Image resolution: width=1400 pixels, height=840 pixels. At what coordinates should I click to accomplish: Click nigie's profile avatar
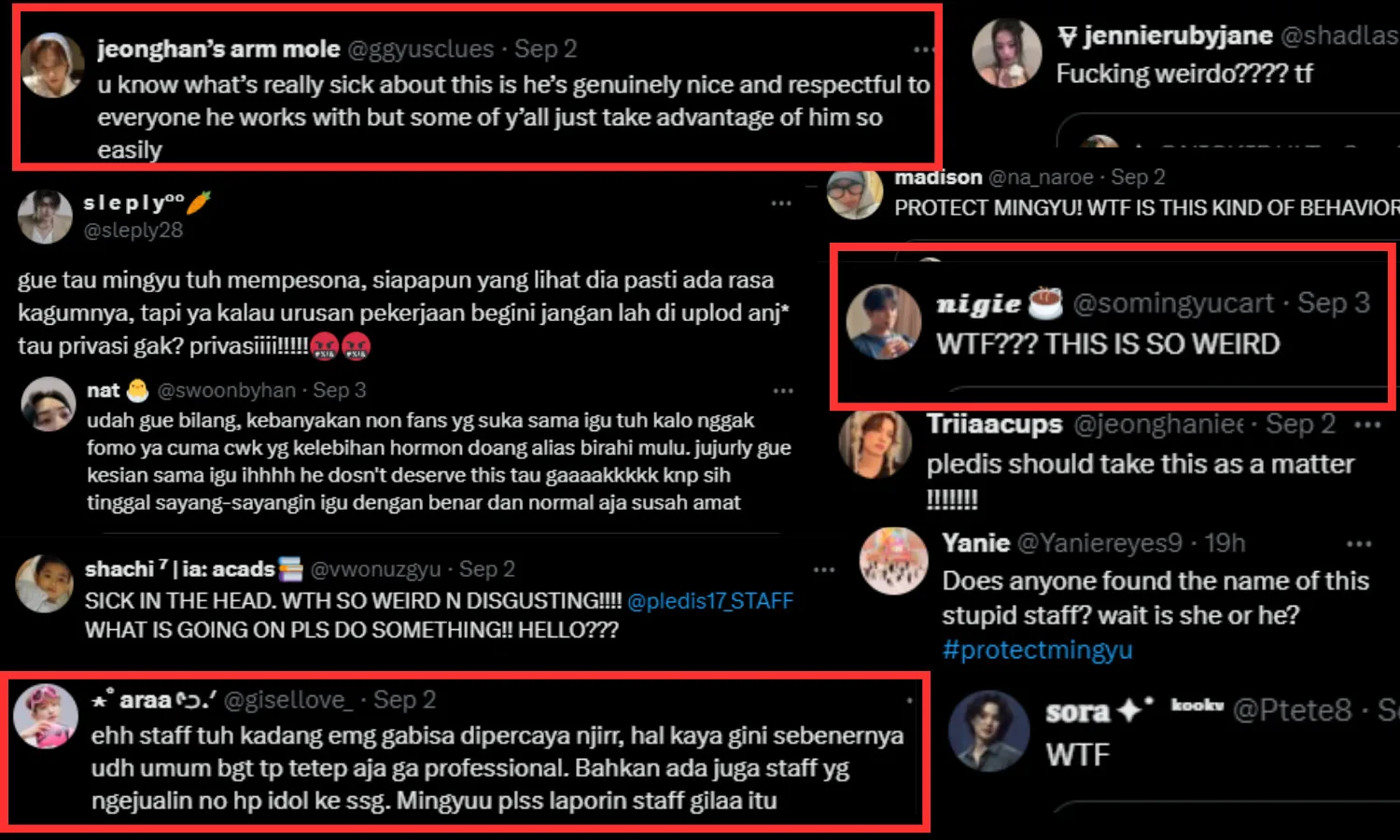click(x=883, y=322)
